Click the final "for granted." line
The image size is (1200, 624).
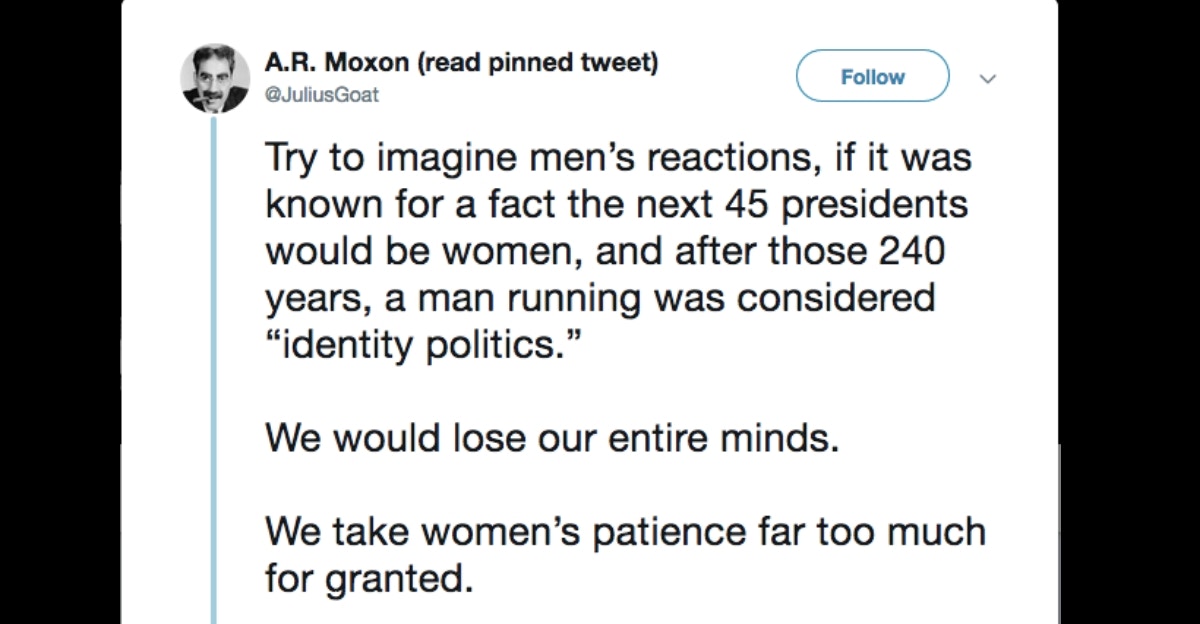tap(365, 578)
